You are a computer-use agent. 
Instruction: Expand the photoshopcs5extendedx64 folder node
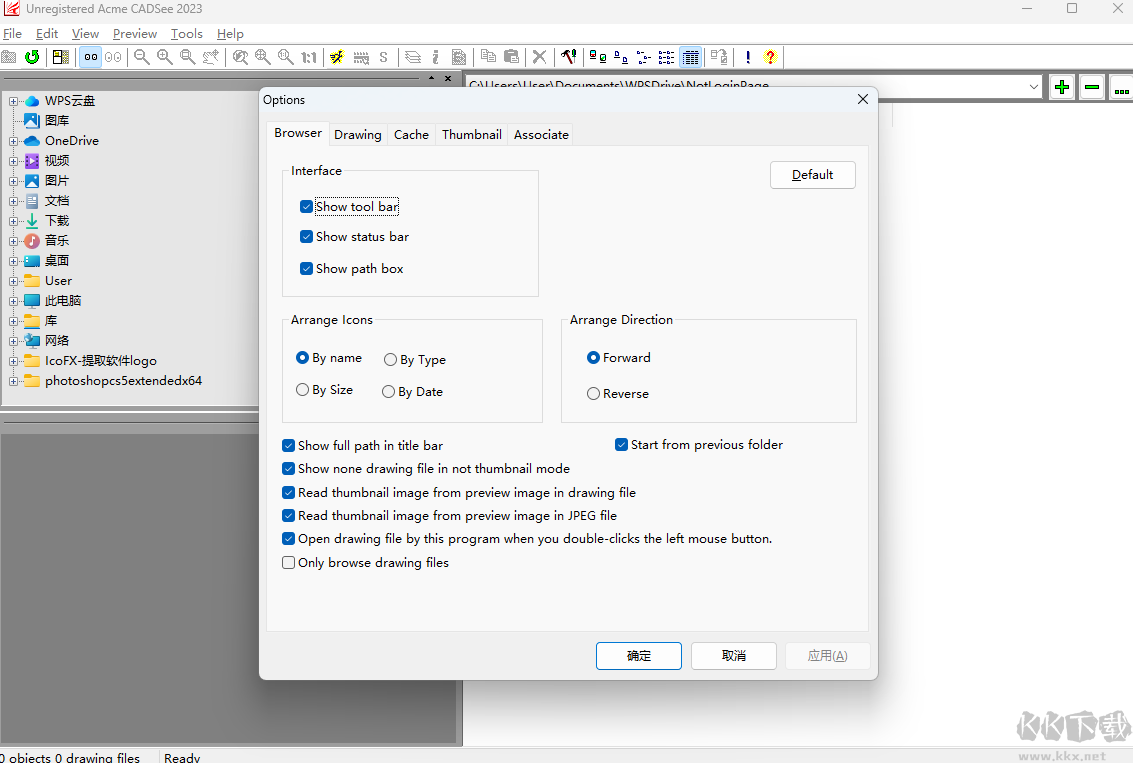tap(14, 381)
